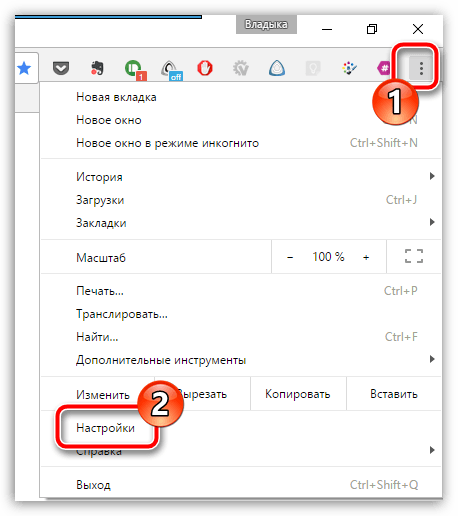Open the red stop-hand Adblock icon
The width and height of the screenshot is (458, 516).
point(205,68)
